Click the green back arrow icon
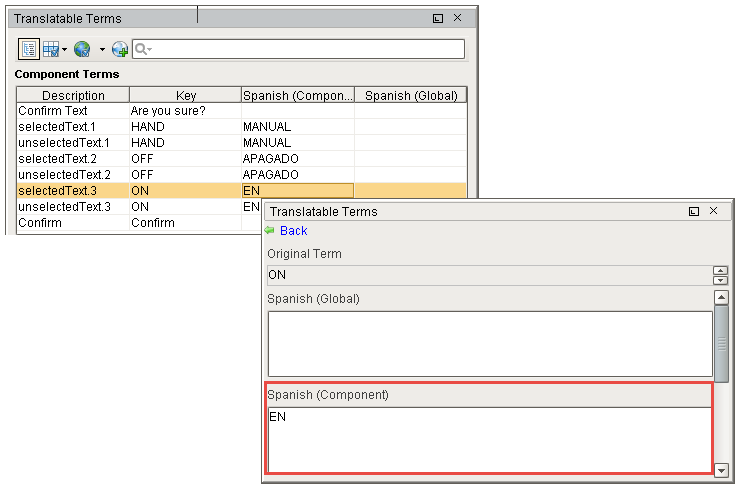The width and height of the screenshot is (740, 490). (x=269, y=230)
